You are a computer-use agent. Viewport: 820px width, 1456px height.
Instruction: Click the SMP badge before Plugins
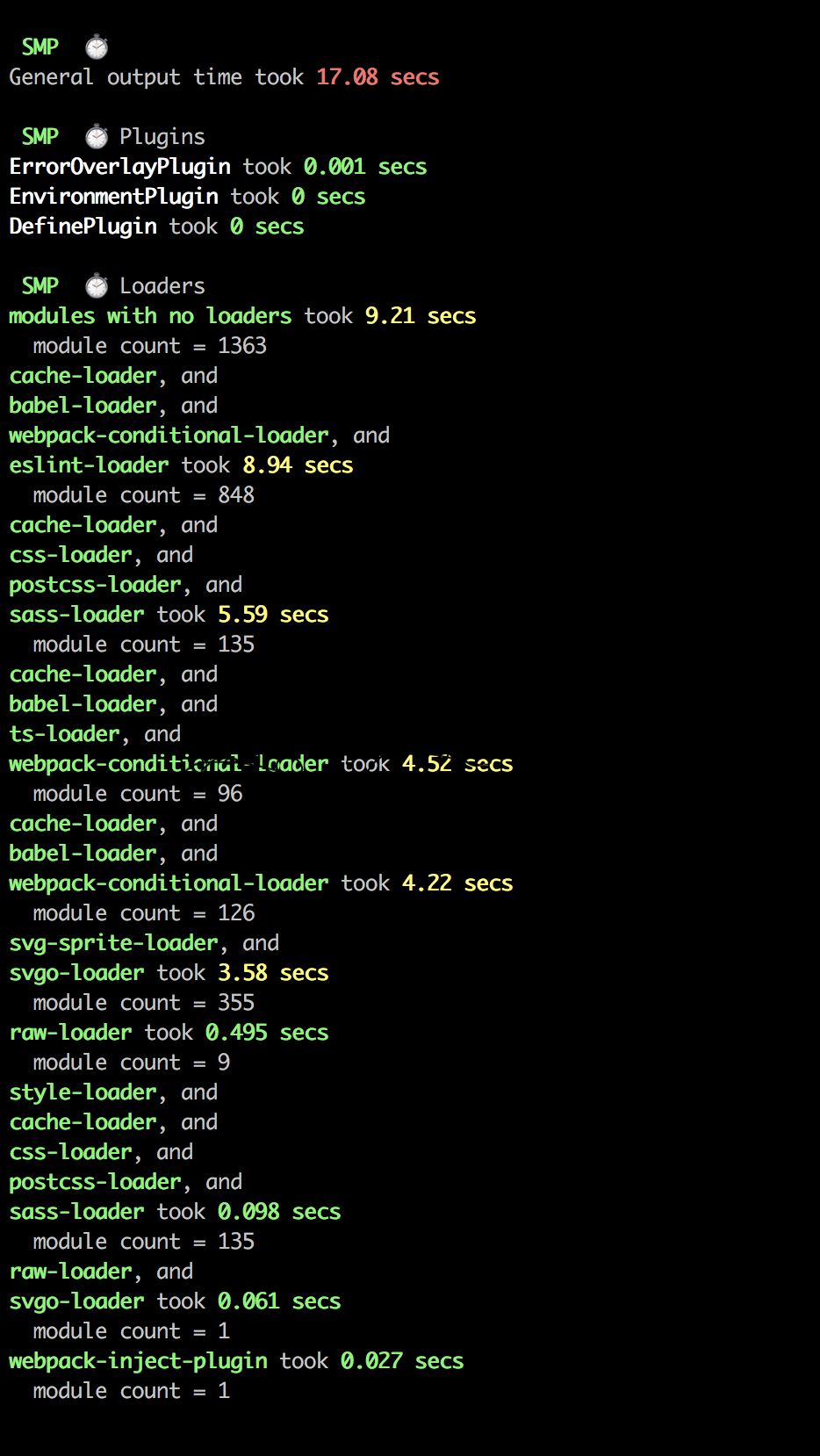[40, 136]
